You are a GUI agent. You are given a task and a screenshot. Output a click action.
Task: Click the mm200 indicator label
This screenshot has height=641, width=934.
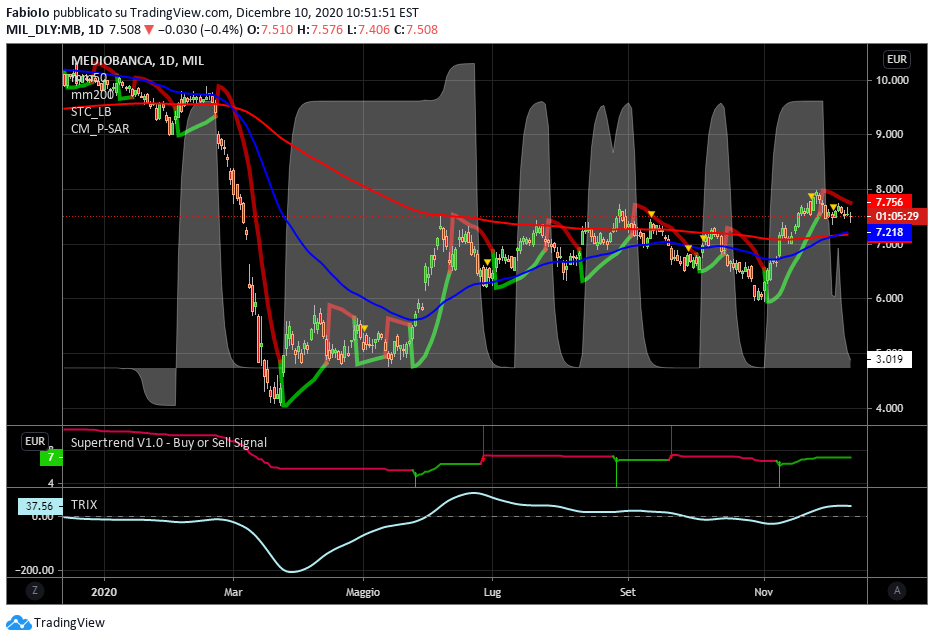click(92, 95)
